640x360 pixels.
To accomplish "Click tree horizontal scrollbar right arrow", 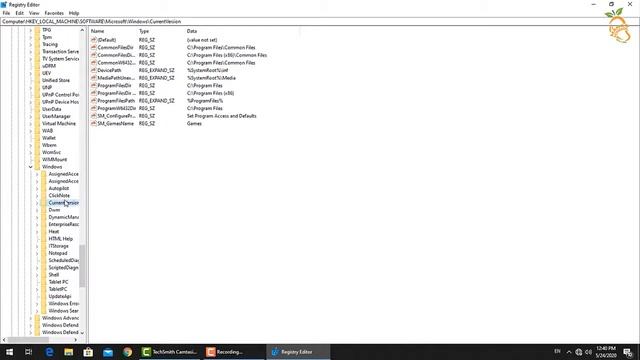I will (76, 340).
